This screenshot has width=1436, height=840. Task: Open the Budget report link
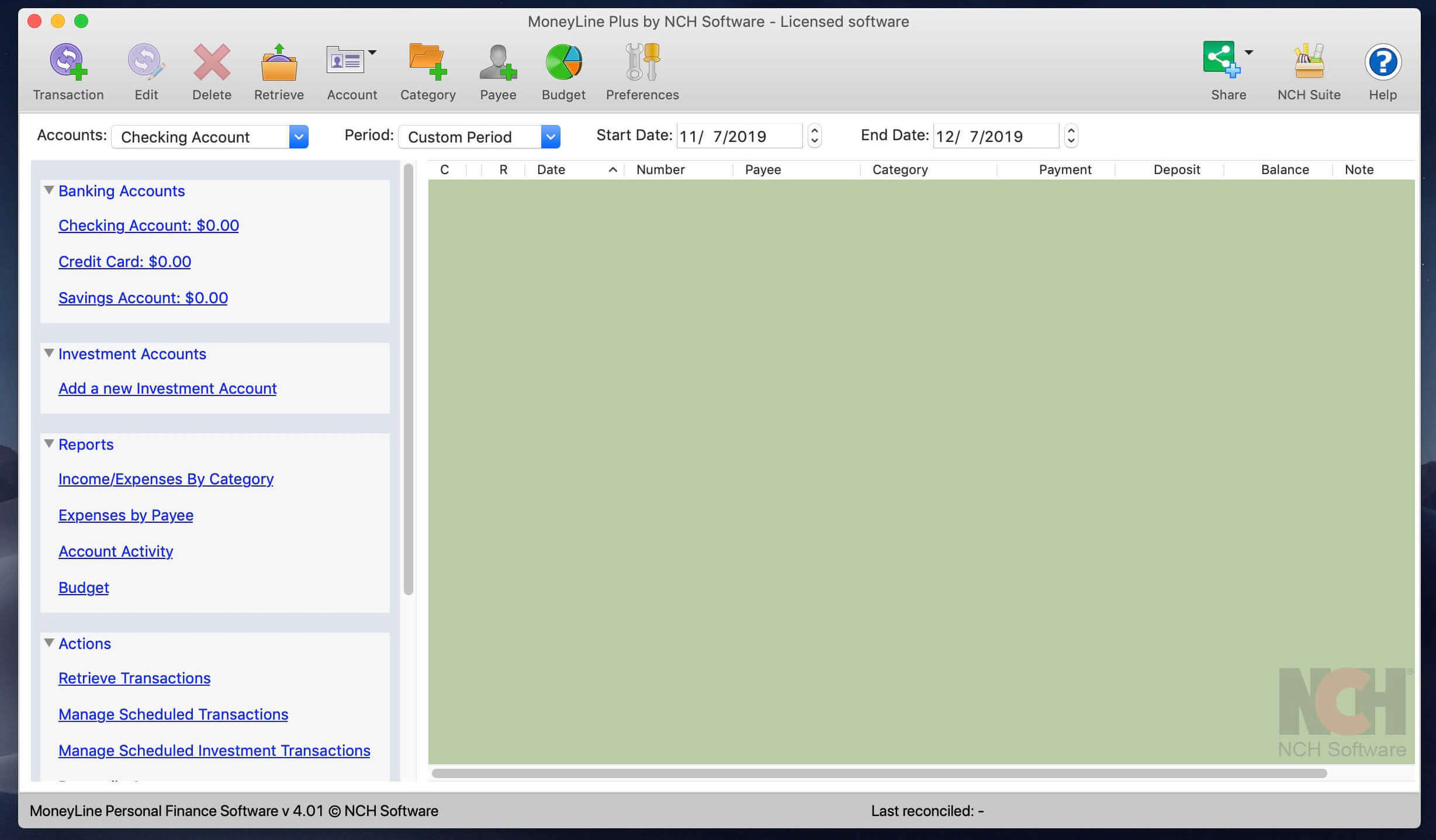click(x=84, y=588)
